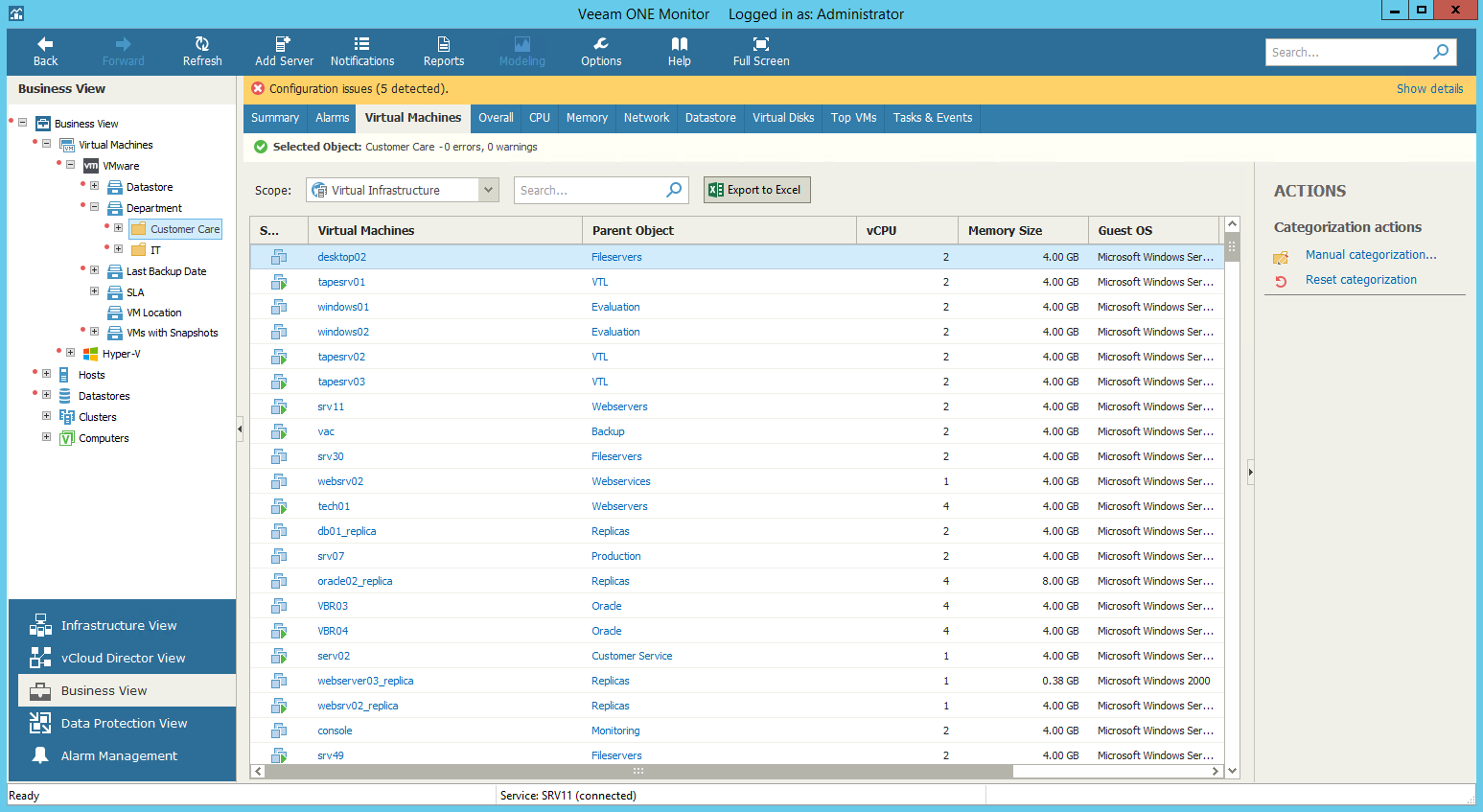This screenshot has width=1483, height=812.
Task: Click the Hyper-V tree node icon
Action: (x=91, y=354)
